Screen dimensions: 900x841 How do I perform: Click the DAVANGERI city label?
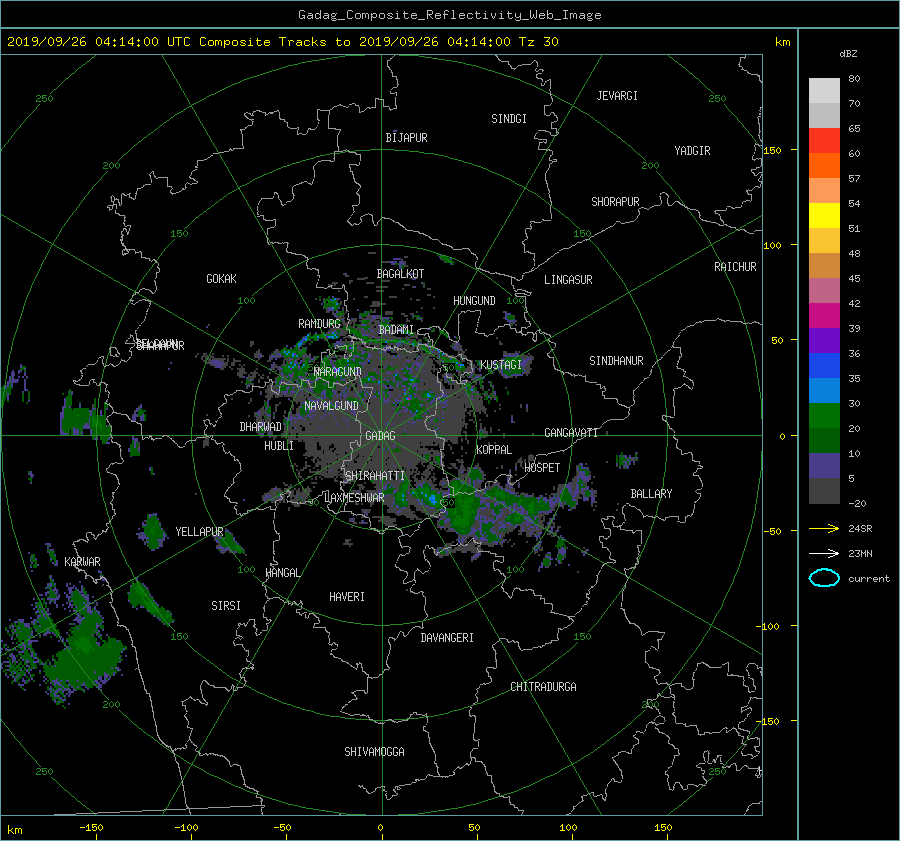(447, 638)
